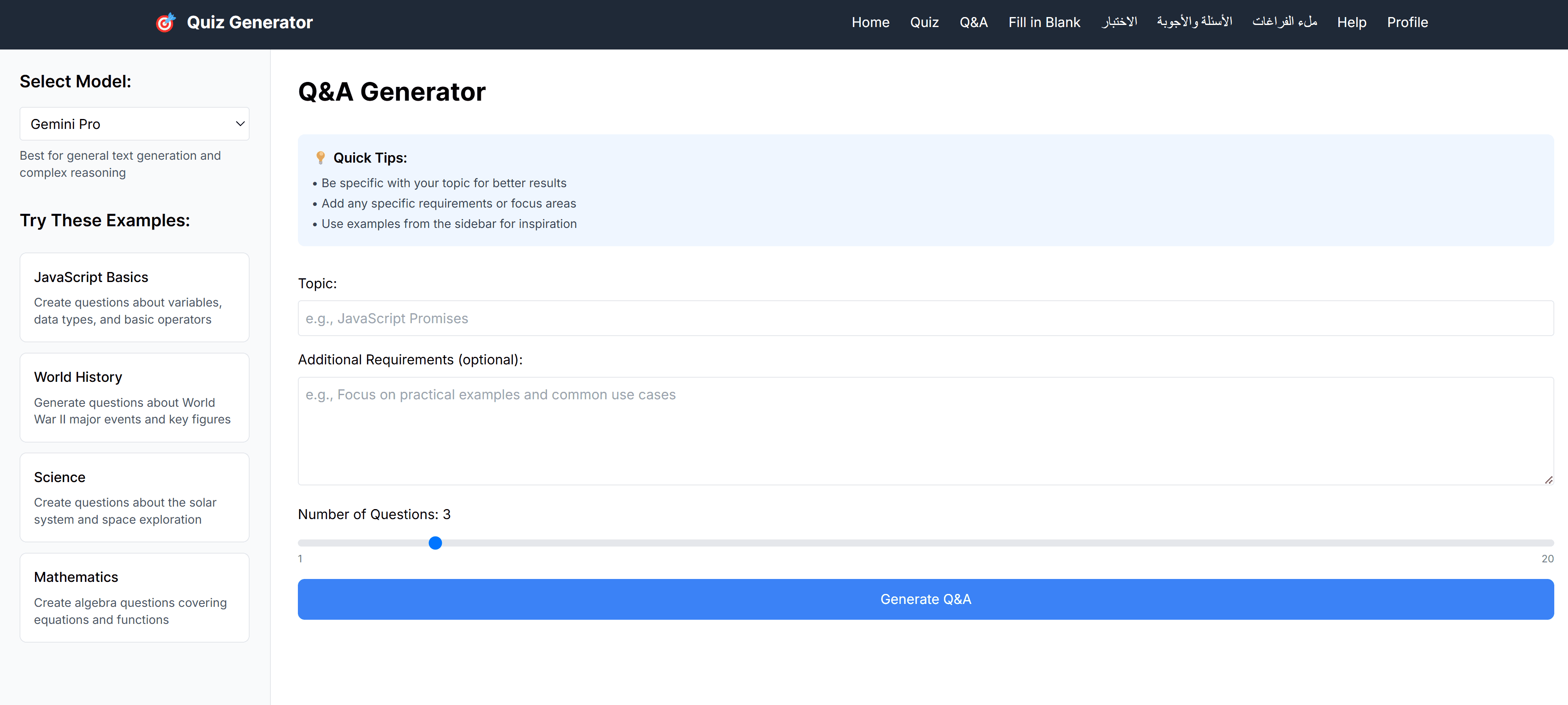Click inside the Topic input field
This screenshot has height=705, width=1568.
pyautogui.click(x=925, y=318)
